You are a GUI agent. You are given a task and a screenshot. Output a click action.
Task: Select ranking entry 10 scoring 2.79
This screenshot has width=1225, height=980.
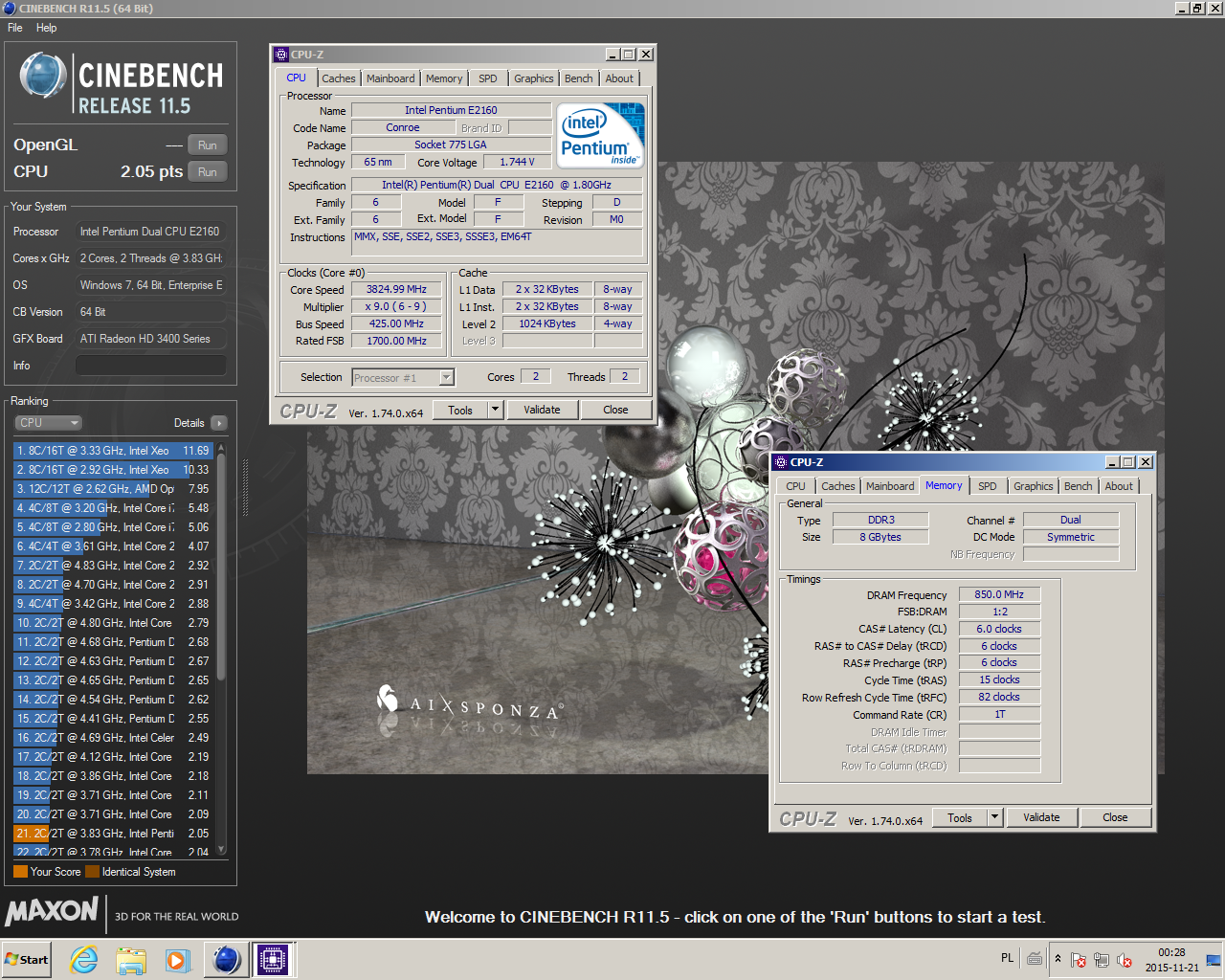point(113,623)
